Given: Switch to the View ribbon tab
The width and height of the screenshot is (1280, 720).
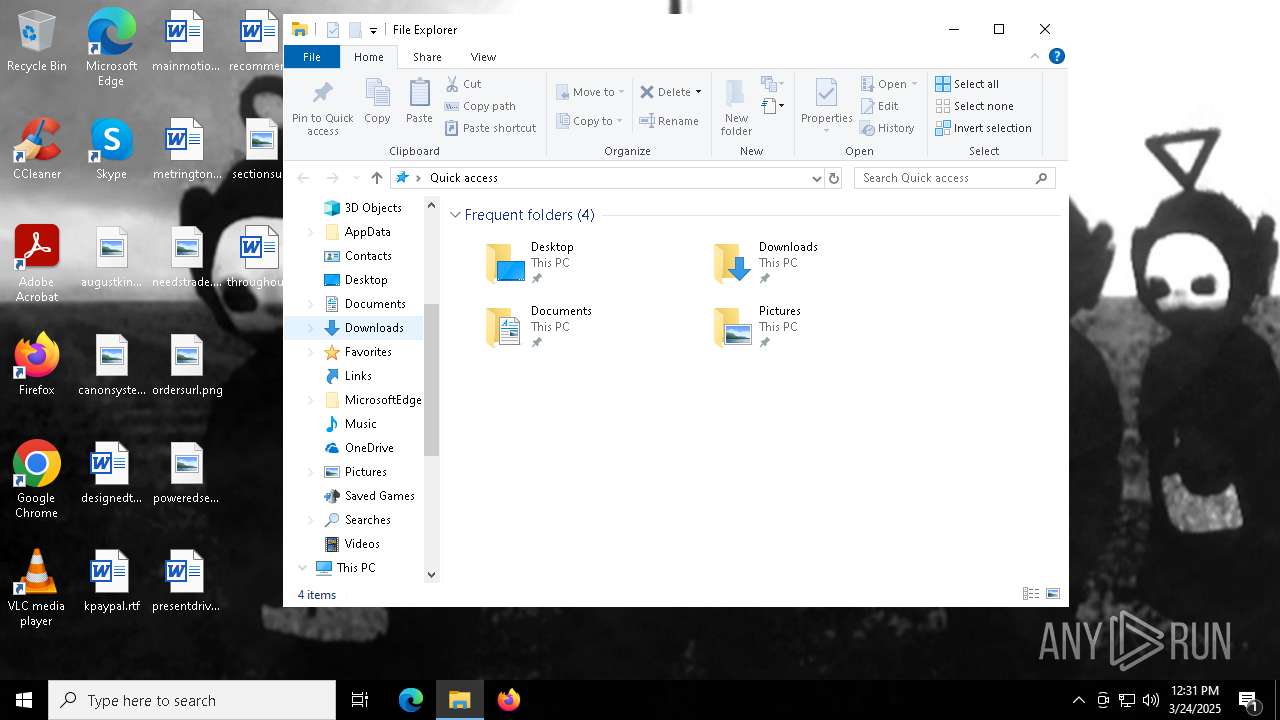Looking at the screenshot, I should 483,57.
